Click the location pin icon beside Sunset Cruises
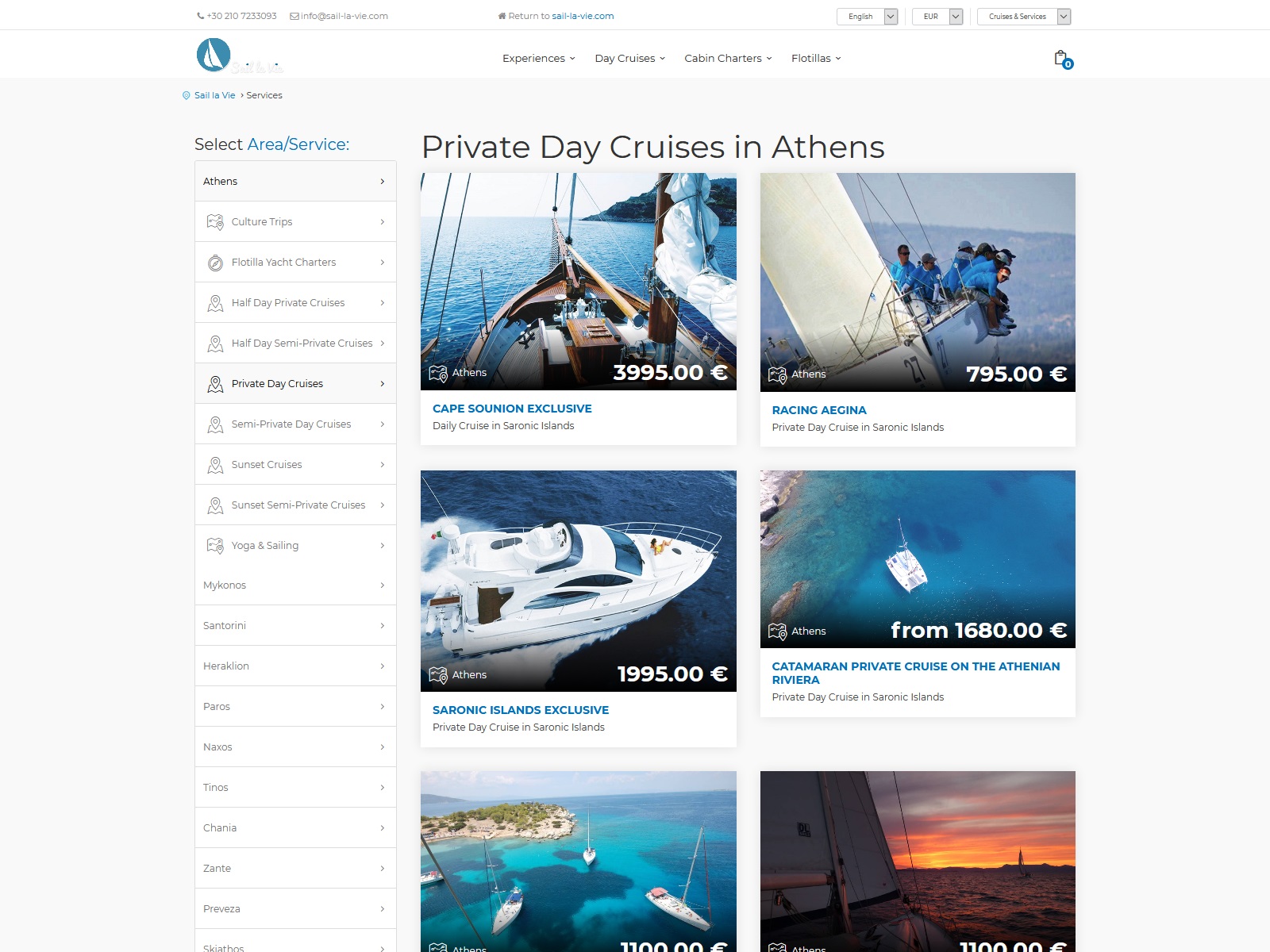 coord(215,465)
